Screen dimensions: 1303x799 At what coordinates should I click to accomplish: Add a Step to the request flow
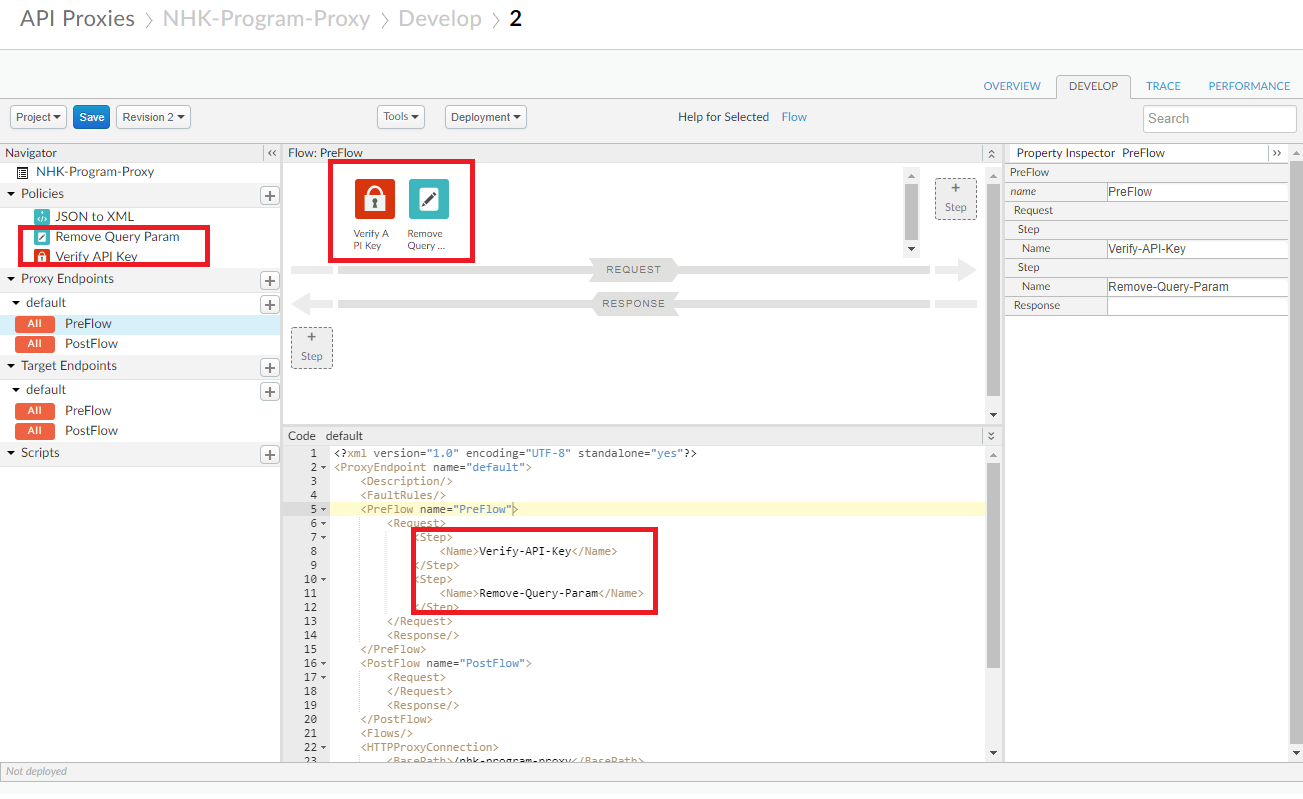click(955, 198)
